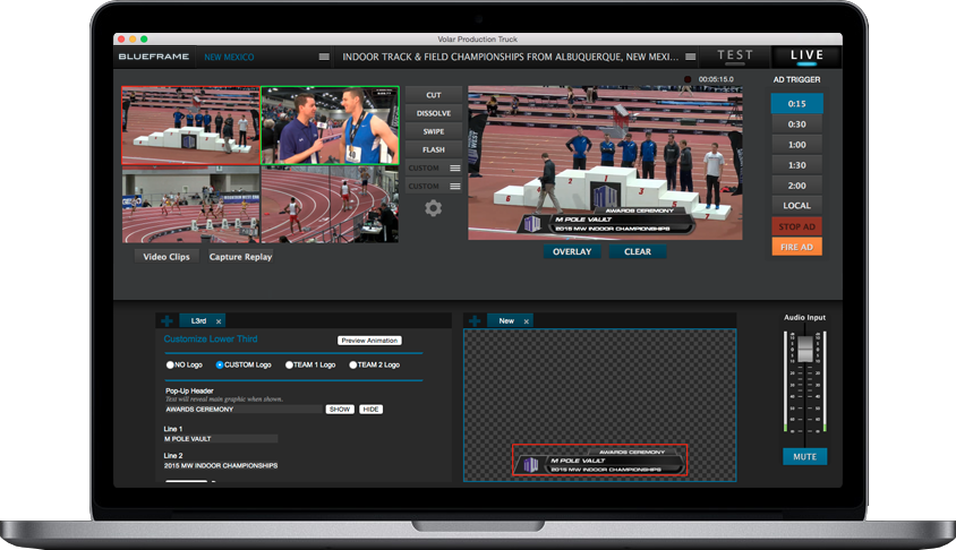Add a new graphic with L3rd plus icon

(x=166, y=321)
